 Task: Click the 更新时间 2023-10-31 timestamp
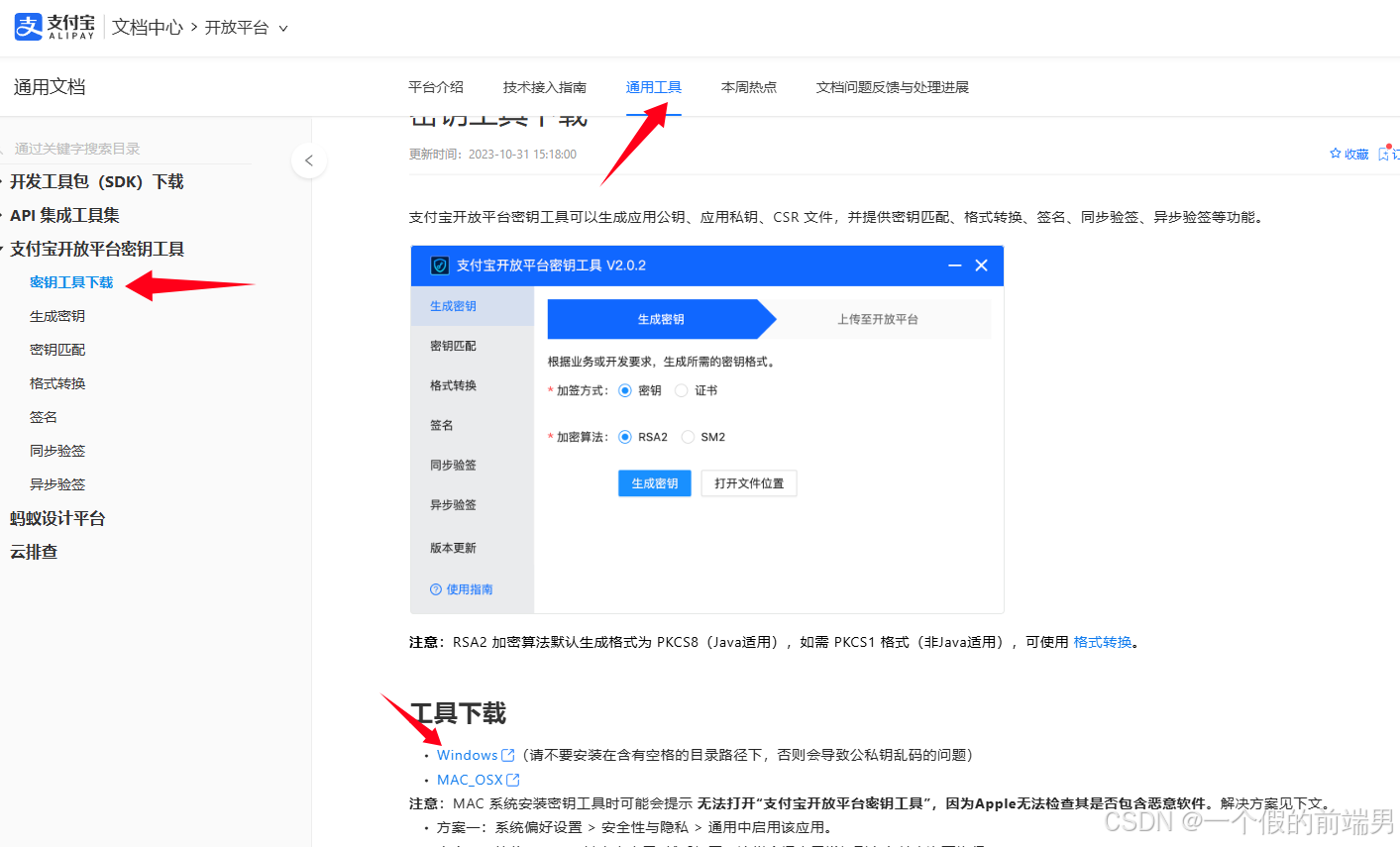[x=492, y=154]
